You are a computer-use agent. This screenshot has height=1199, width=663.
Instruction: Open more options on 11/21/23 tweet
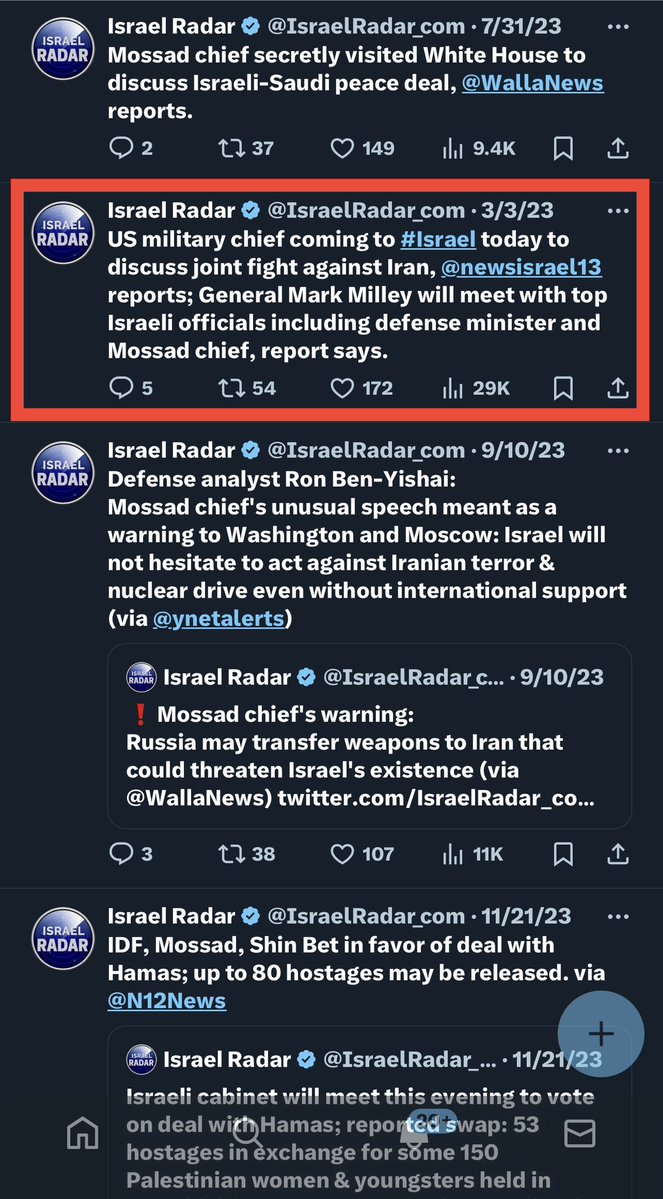(x=618, y=917)
